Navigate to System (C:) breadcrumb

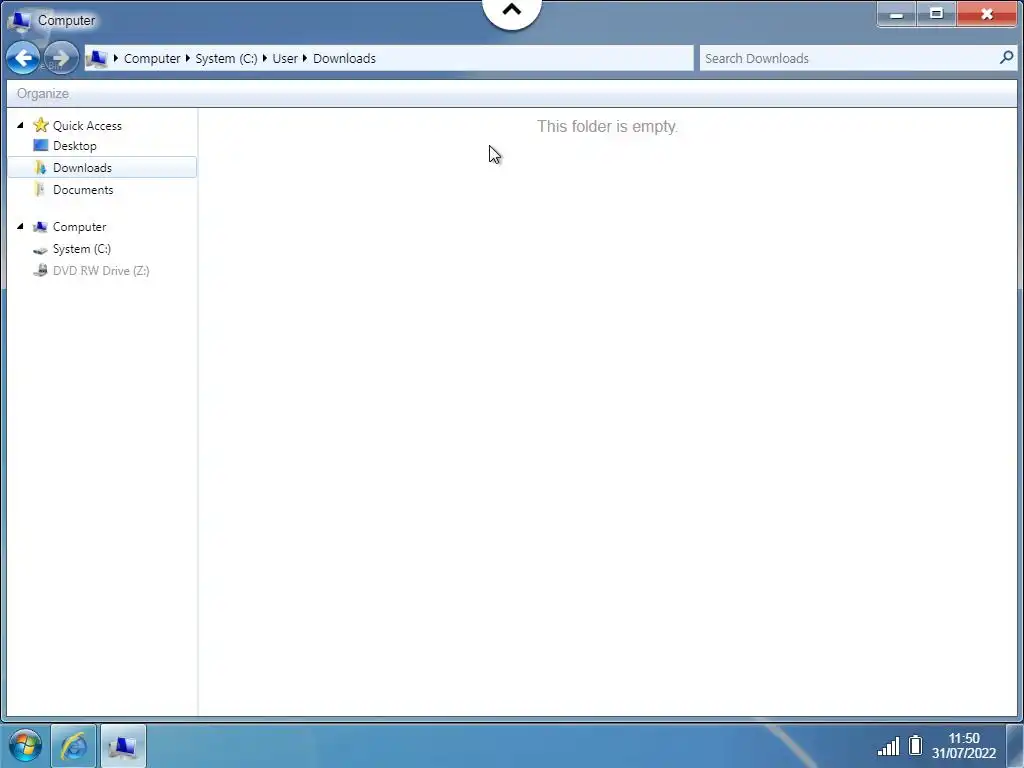[226, 58]
